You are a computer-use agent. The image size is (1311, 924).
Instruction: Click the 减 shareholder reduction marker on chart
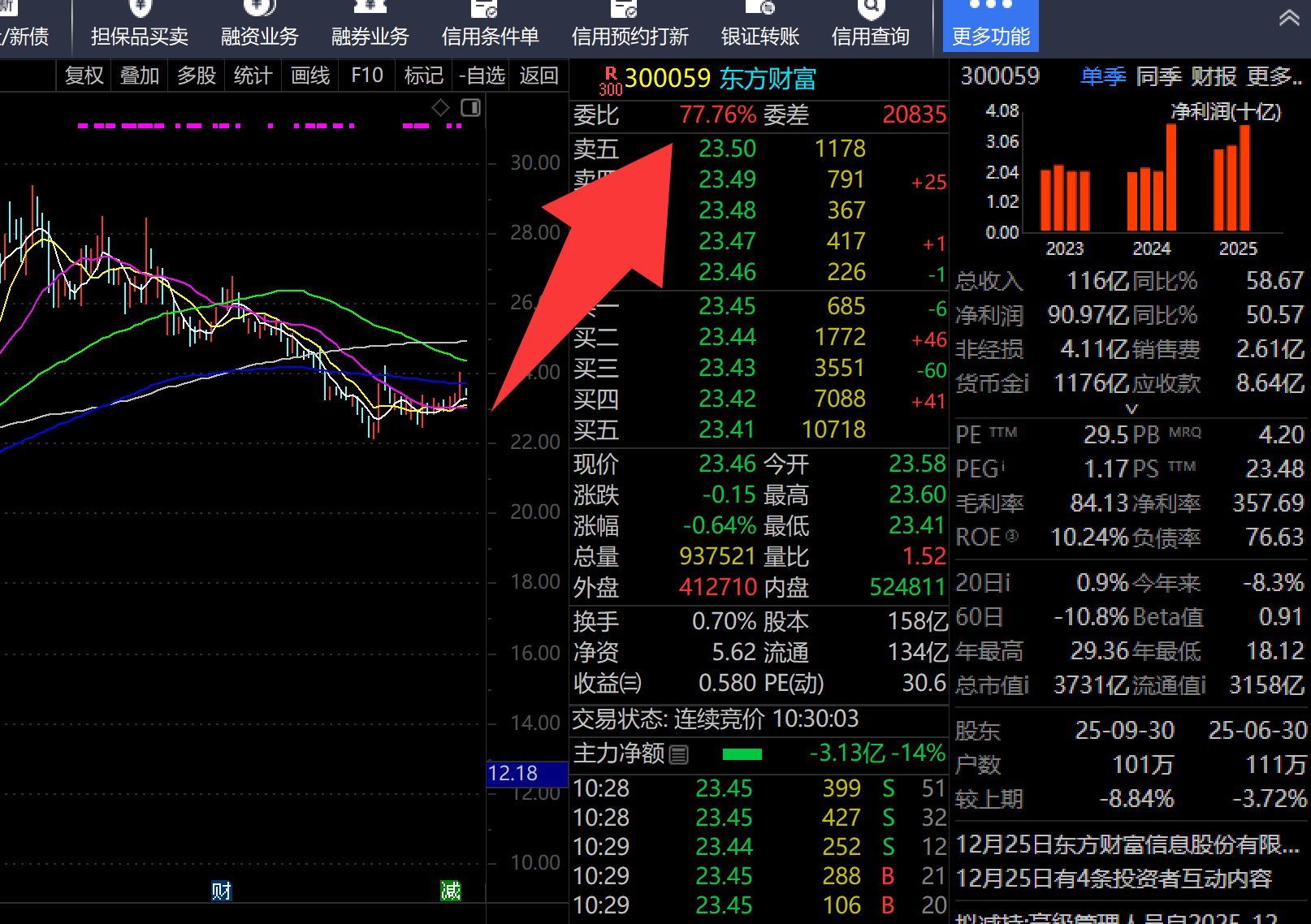(451, 891)
